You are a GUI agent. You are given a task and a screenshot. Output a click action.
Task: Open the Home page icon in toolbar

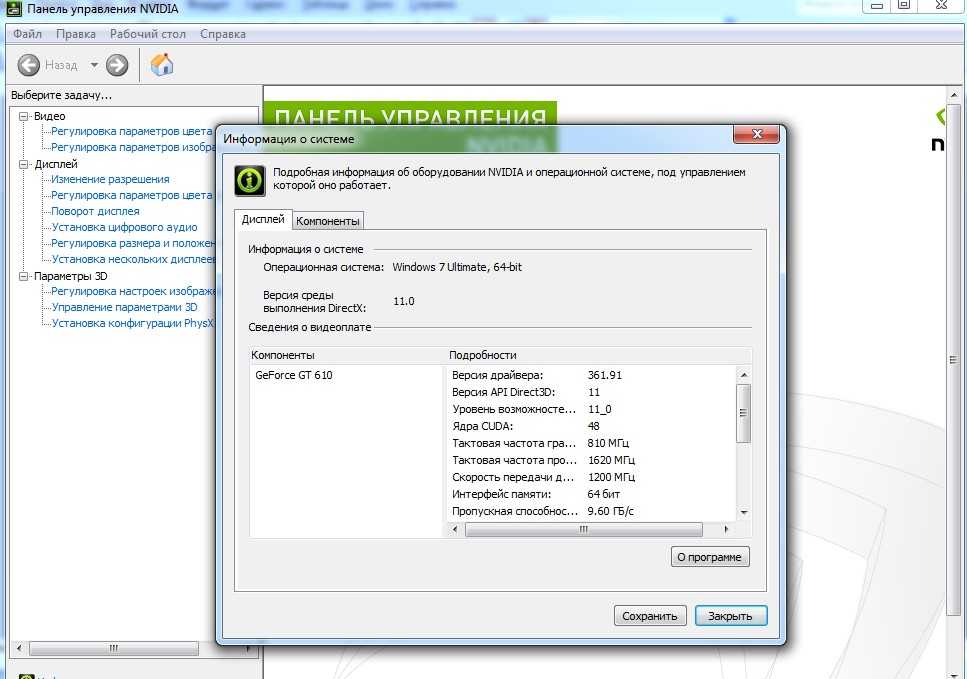pos(161,66)
